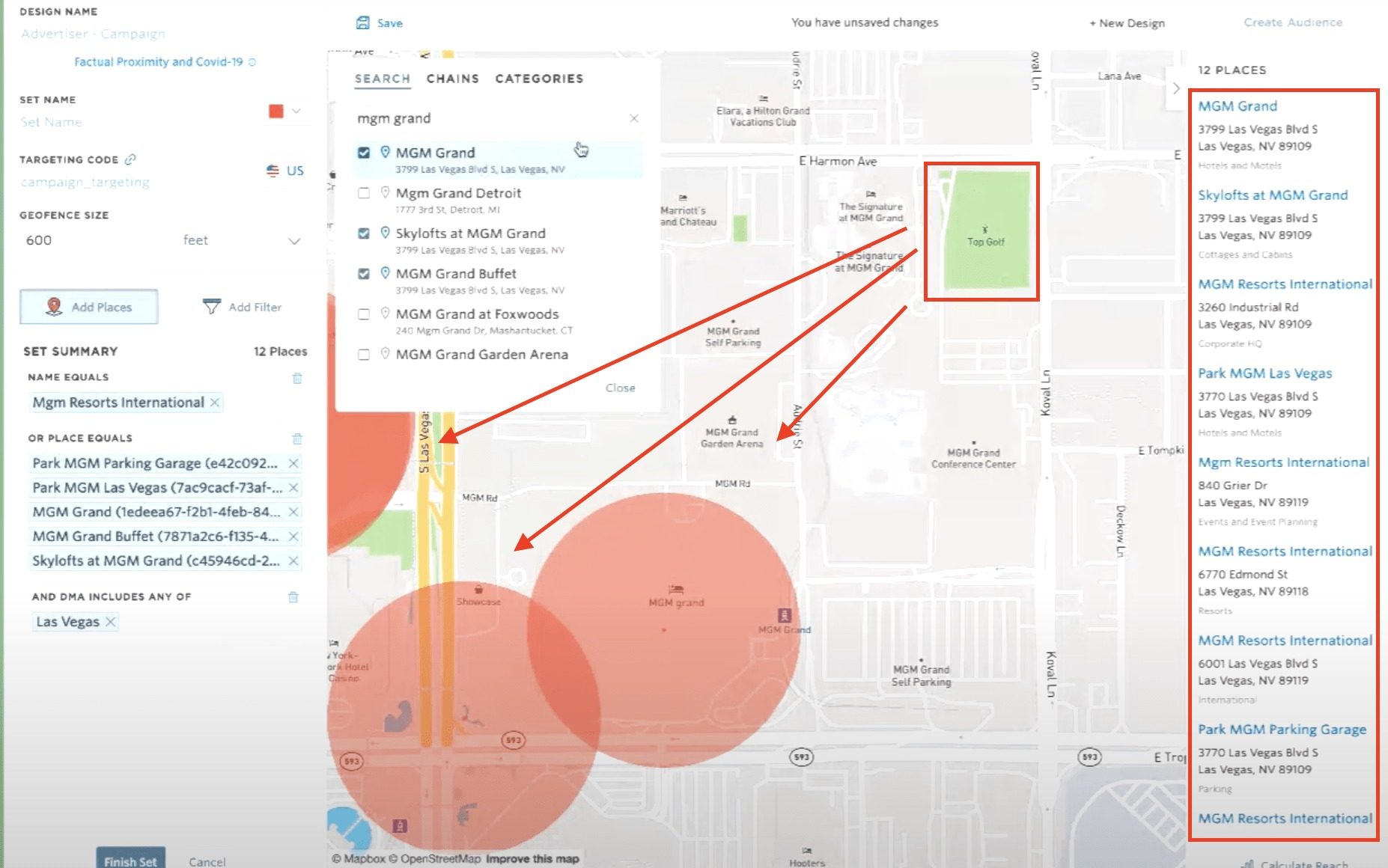Check the Mgm Grand Detroit result
Screen dimensions: 1388x868
[x=364, y=193]
